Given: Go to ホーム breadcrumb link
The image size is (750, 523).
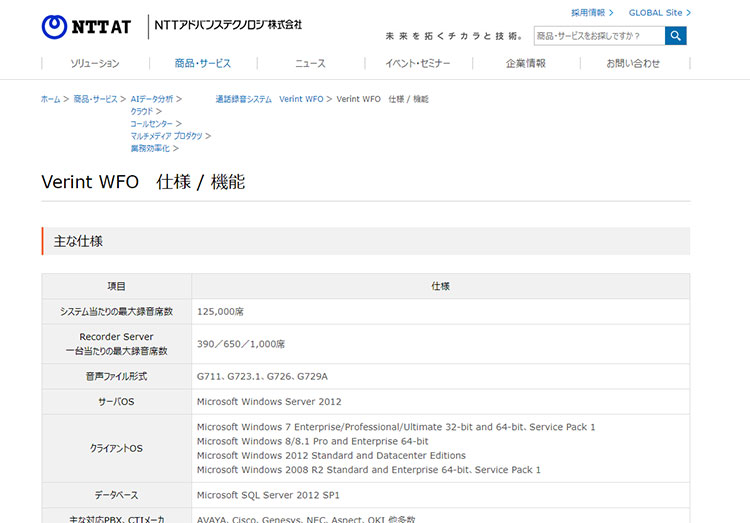Looking at the screenshot, I should (x=50, y=99).
